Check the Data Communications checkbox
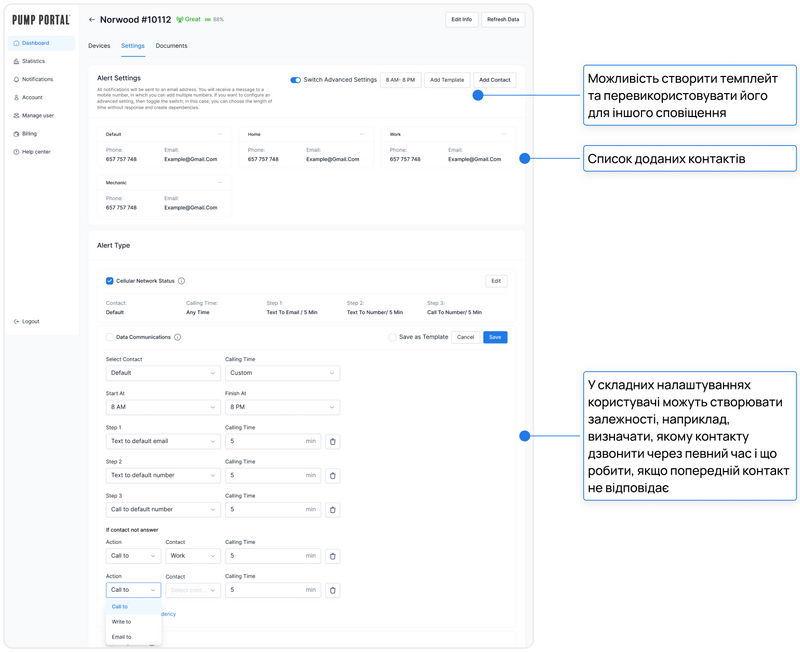 (x=110, y=337)
